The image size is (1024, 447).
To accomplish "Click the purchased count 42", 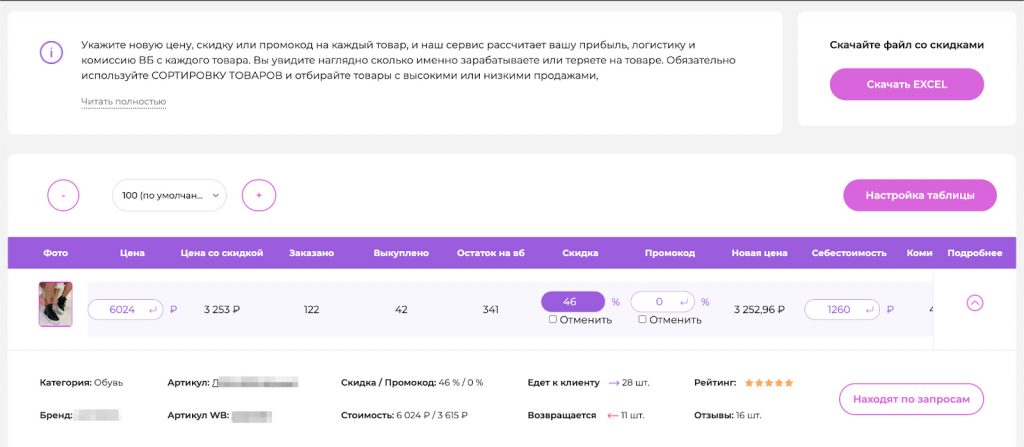I will point(401,310).
